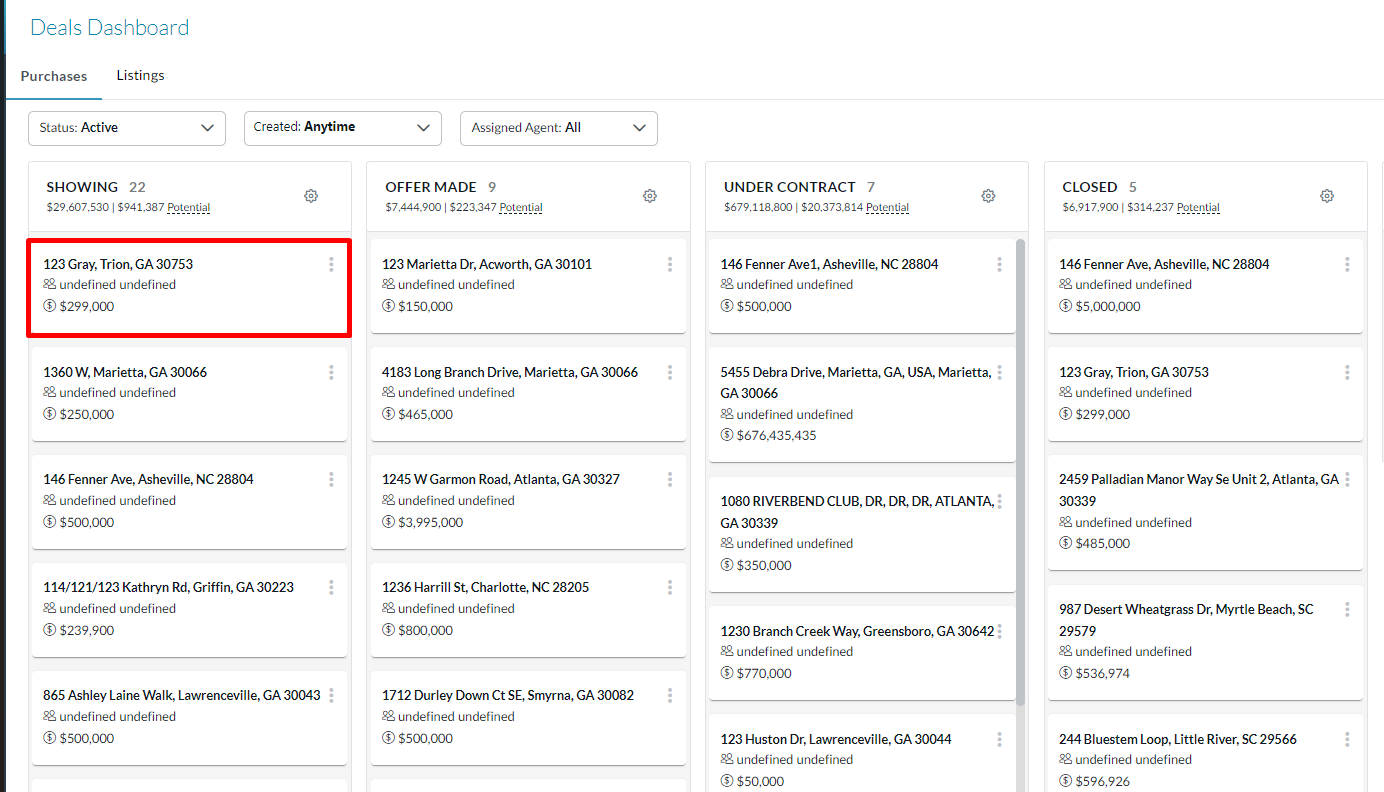Image resolution: width=1384 pixels, height=792 pixels.
Task: Open kebab menu for 865 Ashley Laine Walk card
Action: coord(331,695)
